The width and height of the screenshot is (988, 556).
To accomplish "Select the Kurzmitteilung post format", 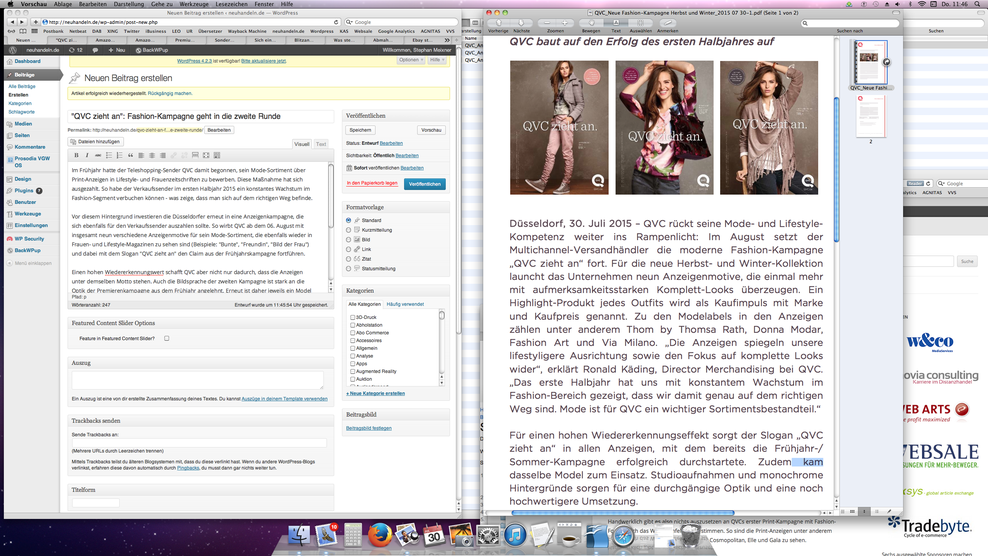I will pyautogui.click(x=348, y=230).
